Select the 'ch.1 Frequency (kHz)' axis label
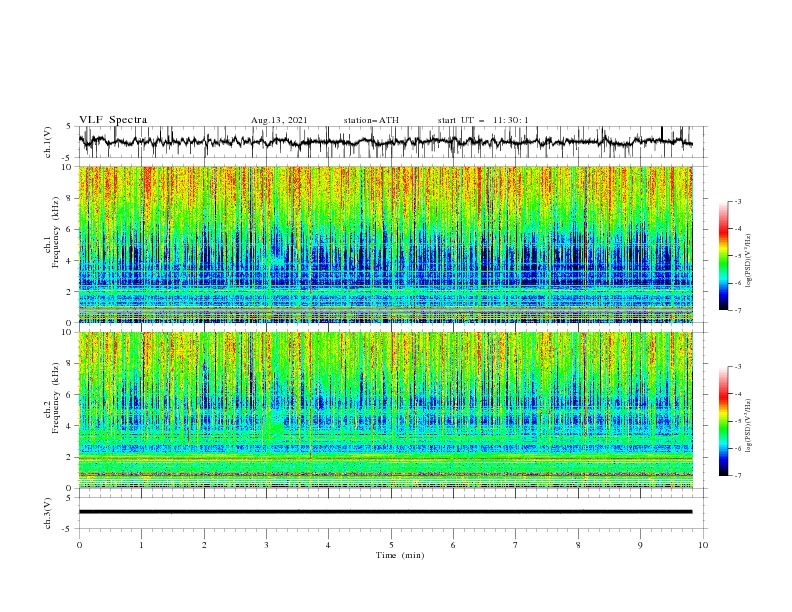The image size is (792, 612). click(52, 233)
